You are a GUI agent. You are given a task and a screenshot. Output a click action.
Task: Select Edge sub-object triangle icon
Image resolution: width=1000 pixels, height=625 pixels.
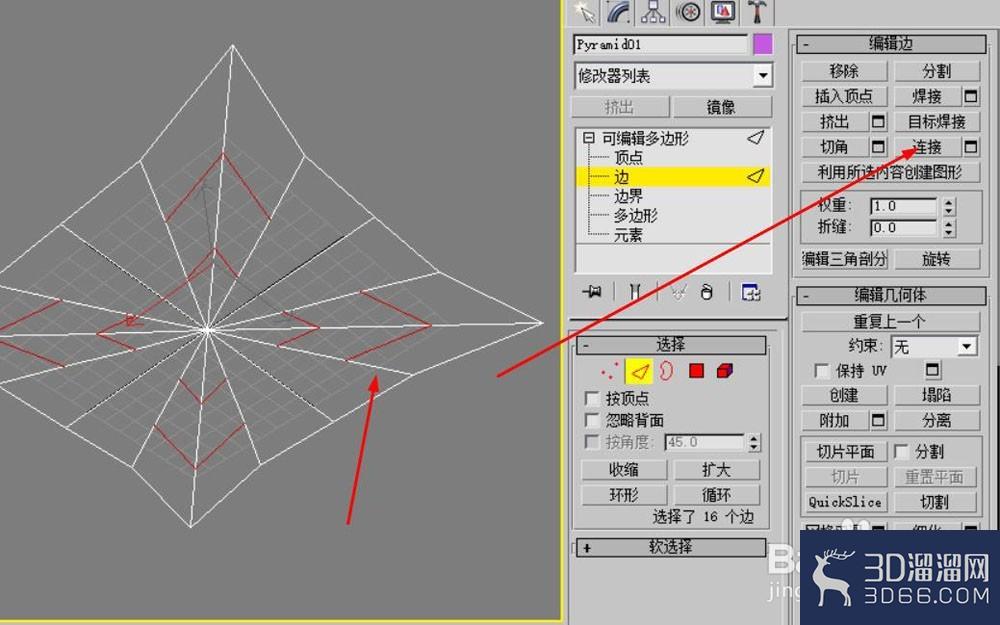pos(638,371)
